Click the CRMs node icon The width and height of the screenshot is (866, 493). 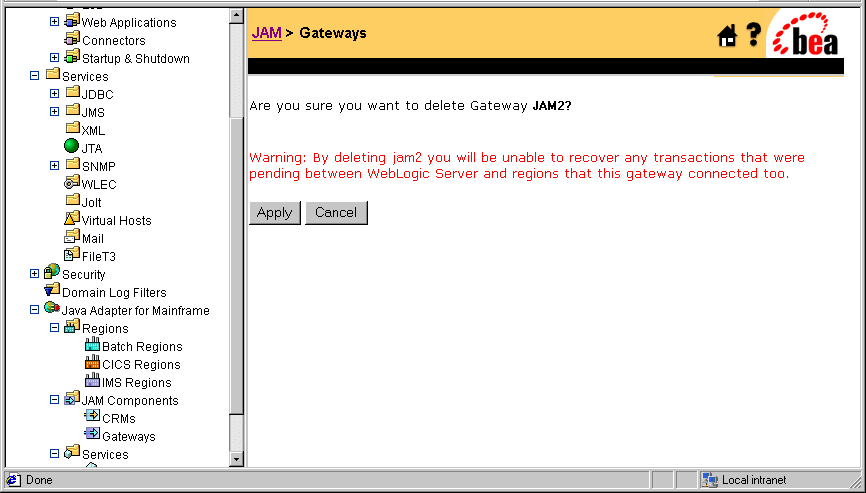tap(92, 416)
